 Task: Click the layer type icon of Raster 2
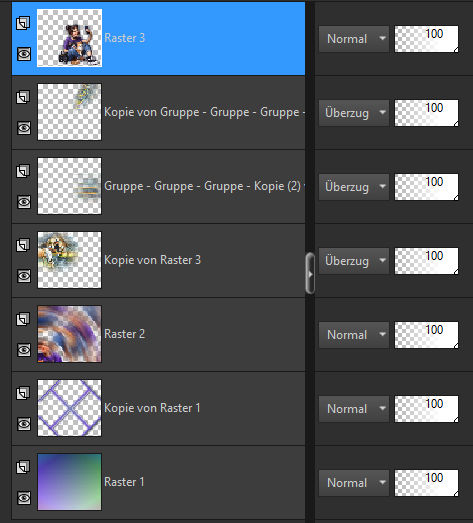click(23, 319)
